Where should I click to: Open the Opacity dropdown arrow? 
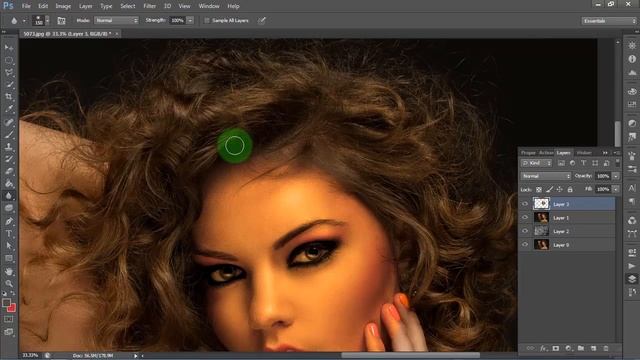(616, 176)
